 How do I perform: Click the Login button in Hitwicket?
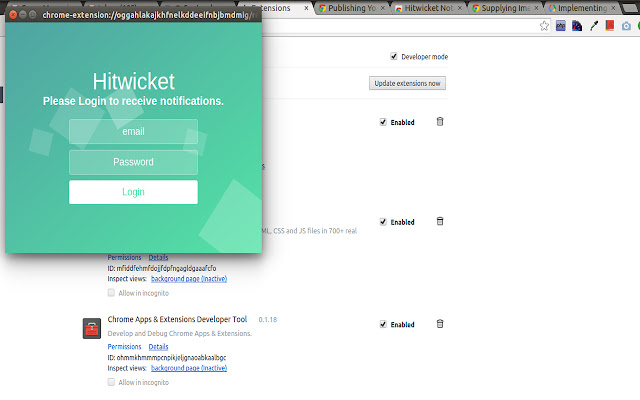133,192
